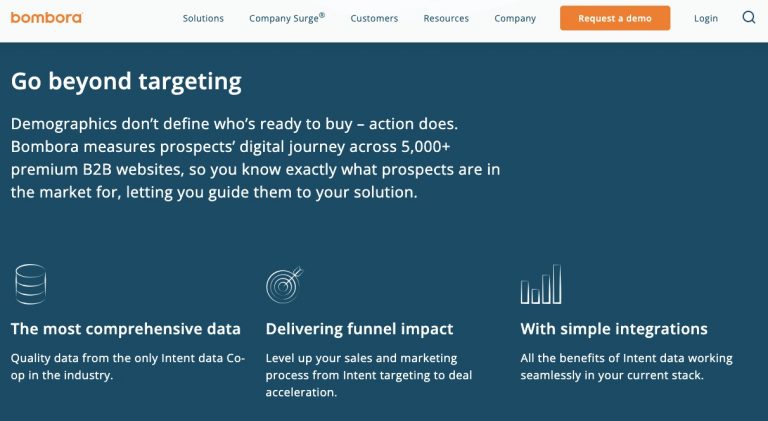Select 'With simple integrations' heading
The height and width of the screenshot is (421, 768).
[614, 329]
